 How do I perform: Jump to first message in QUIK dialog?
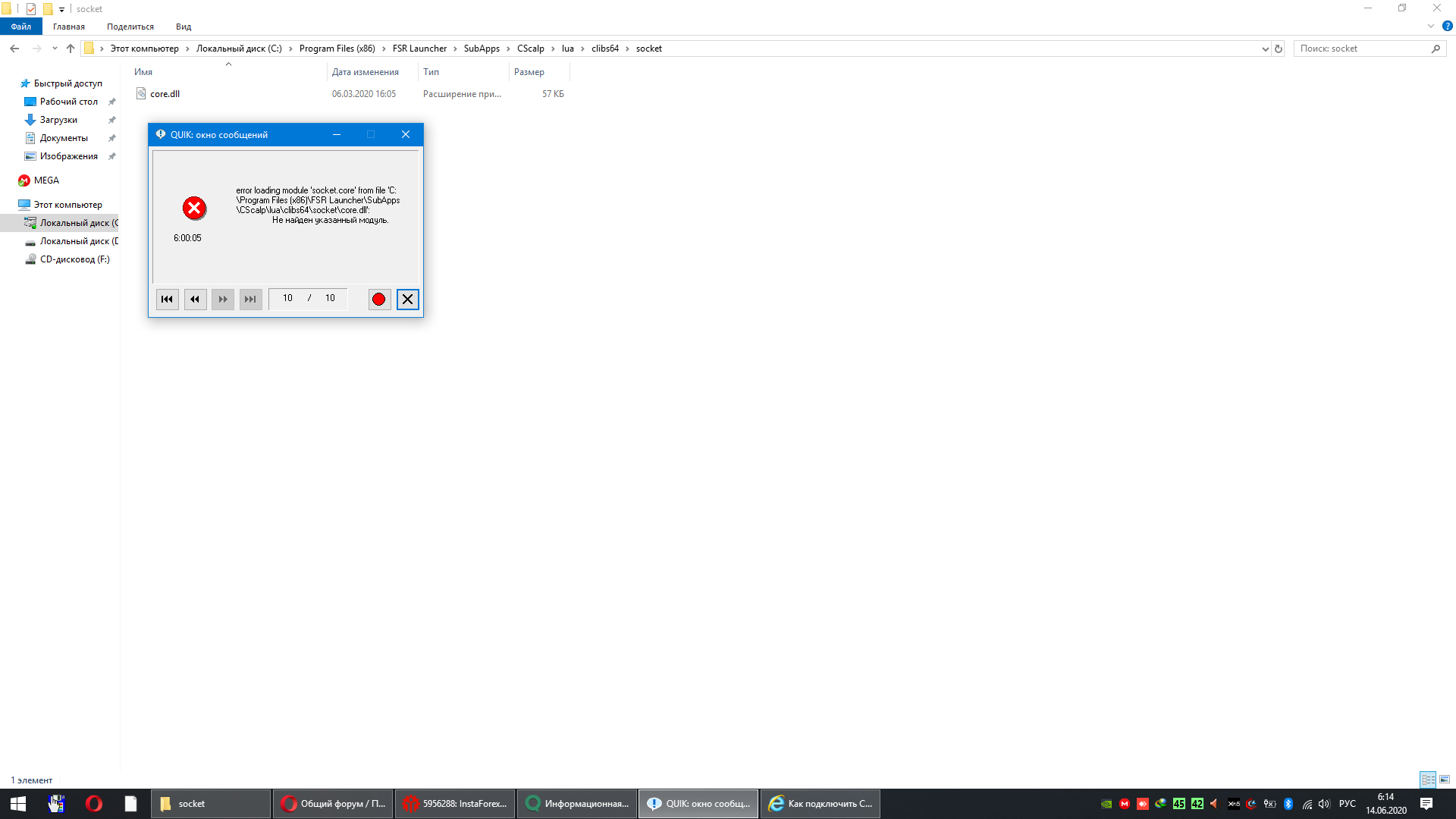[167, 300]
